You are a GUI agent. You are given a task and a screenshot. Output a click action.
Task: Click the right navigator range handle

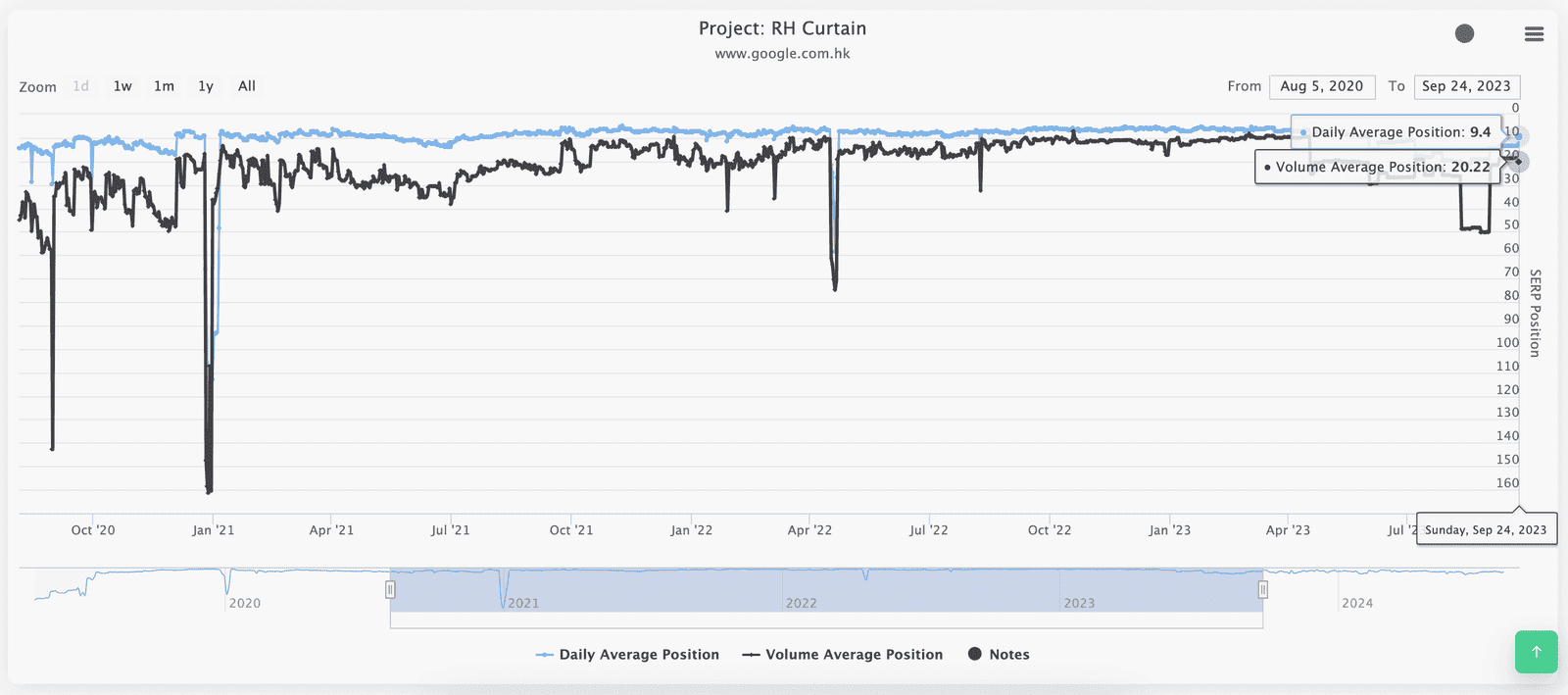click(1263, 589)
